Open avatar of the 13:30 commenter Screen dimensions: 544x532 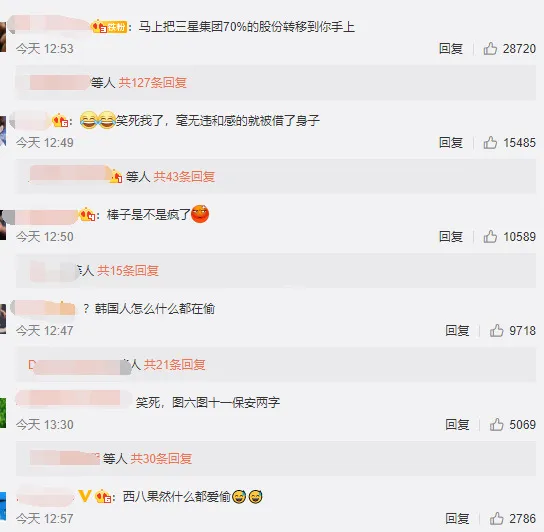[3, 413]
